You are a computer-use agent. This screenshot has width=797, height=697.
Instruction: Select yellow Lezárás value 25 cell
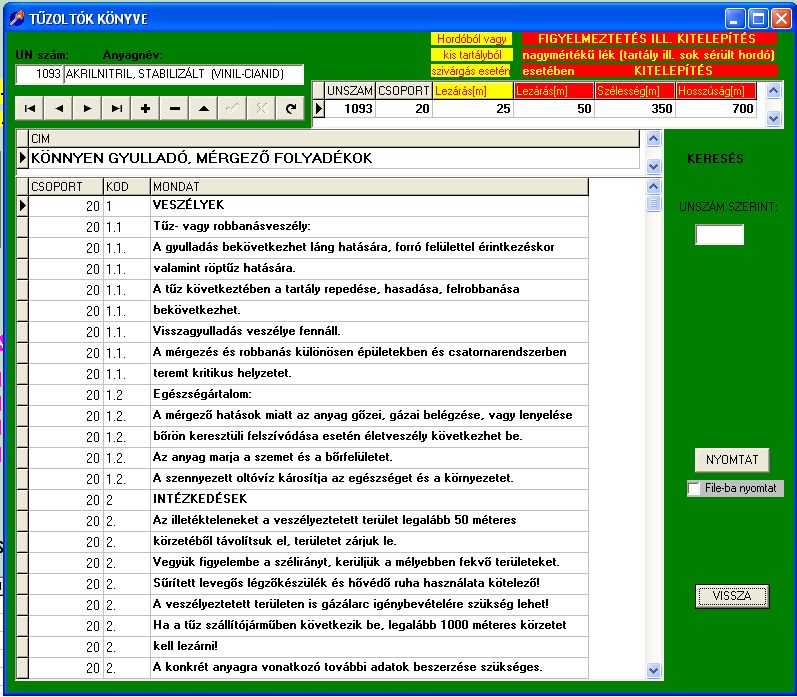click(473, 108)
